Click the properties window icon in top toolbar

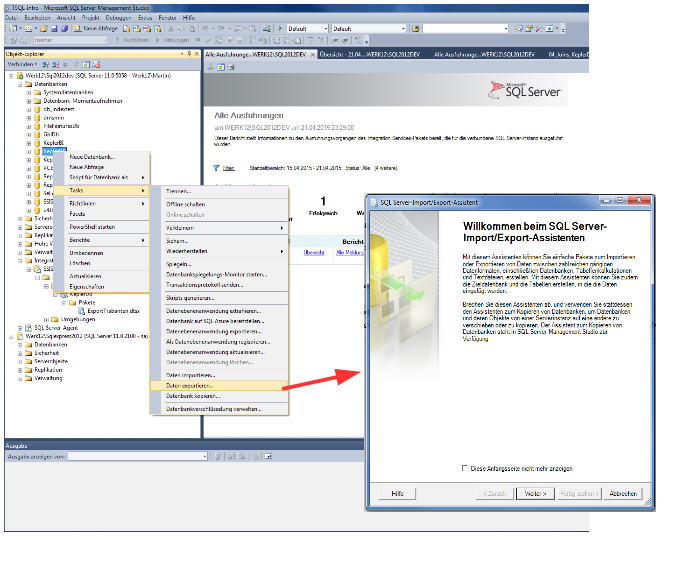tap(529, 29)
